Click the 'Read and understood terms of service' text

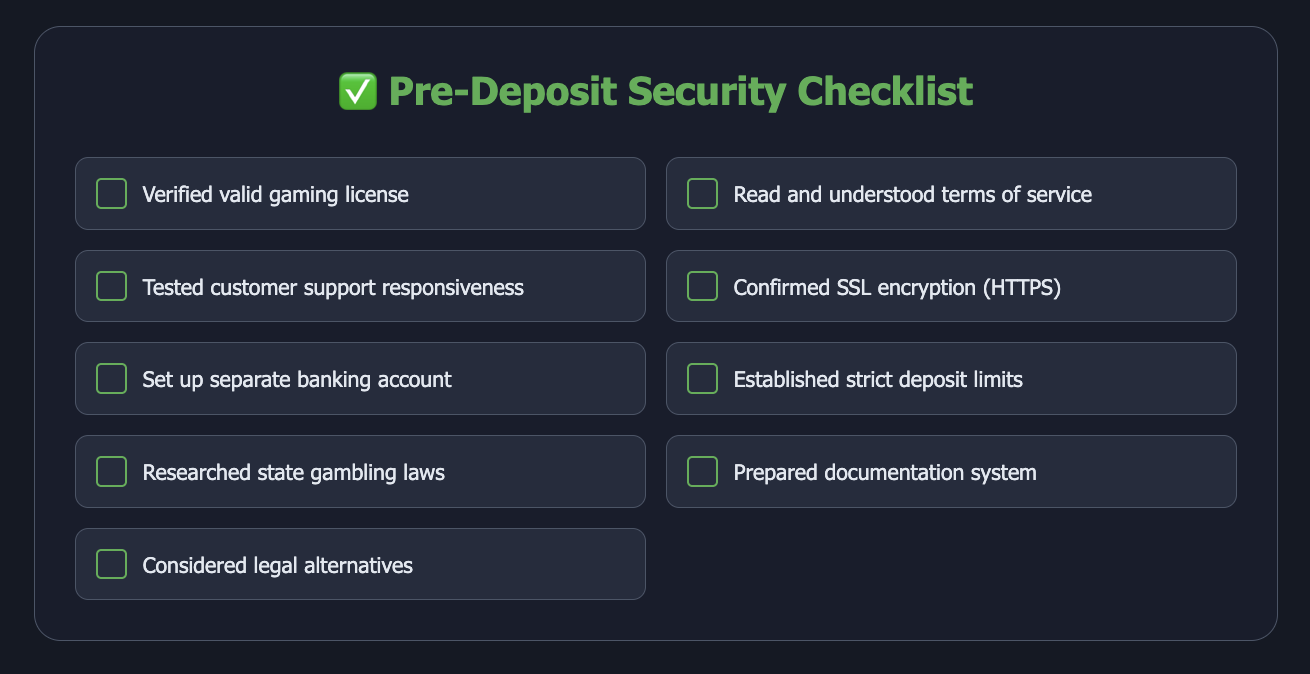913,194
